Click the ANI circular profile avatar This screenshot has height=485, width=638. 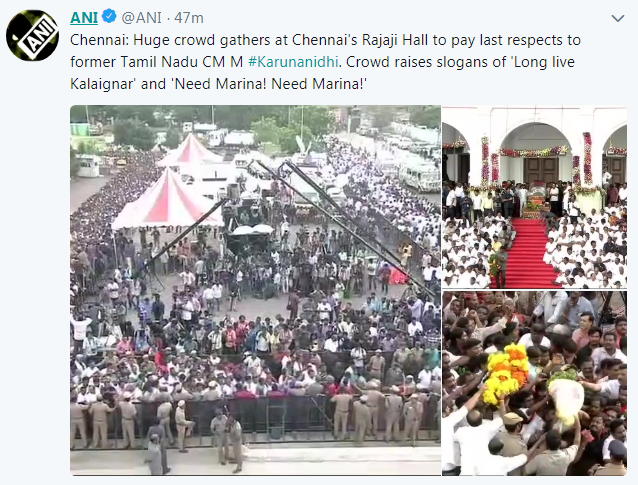point(33,36)
